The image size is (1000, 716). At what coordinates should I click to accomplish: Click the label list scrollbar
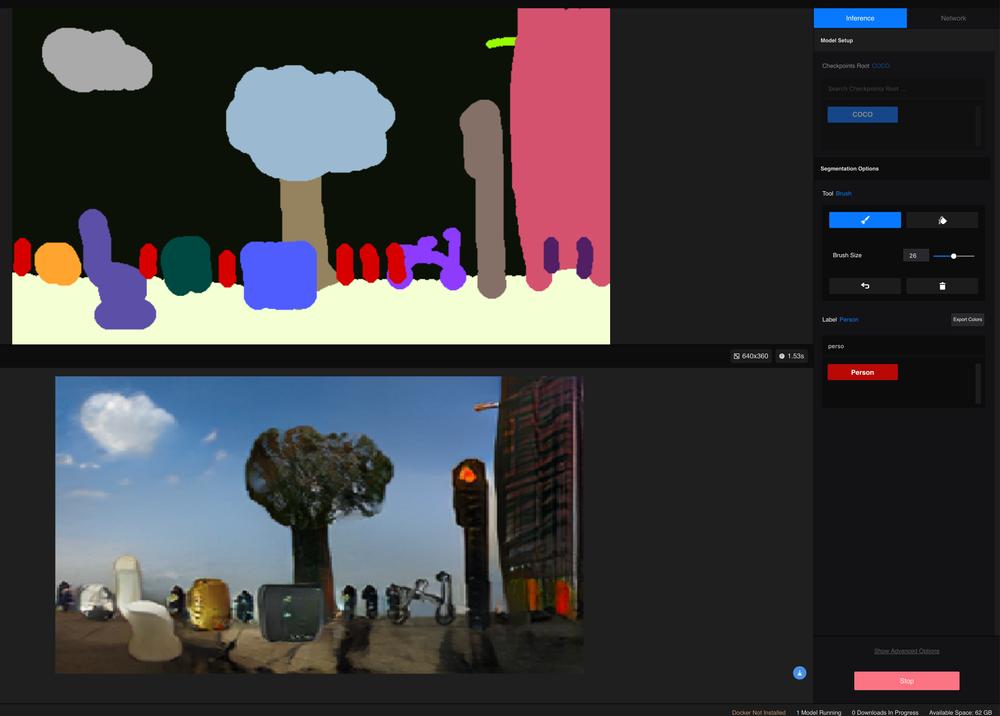(978, 383)
